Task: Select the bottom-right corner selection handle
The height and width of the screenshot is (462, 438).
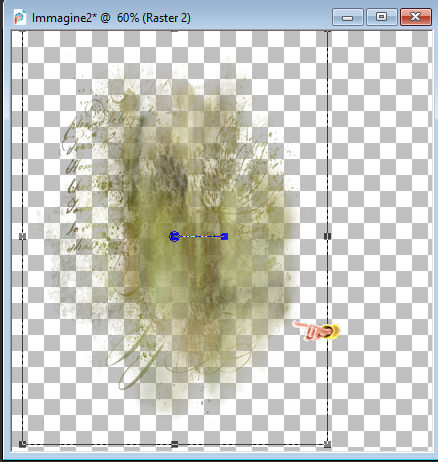Action: click(x=327, y=444)
